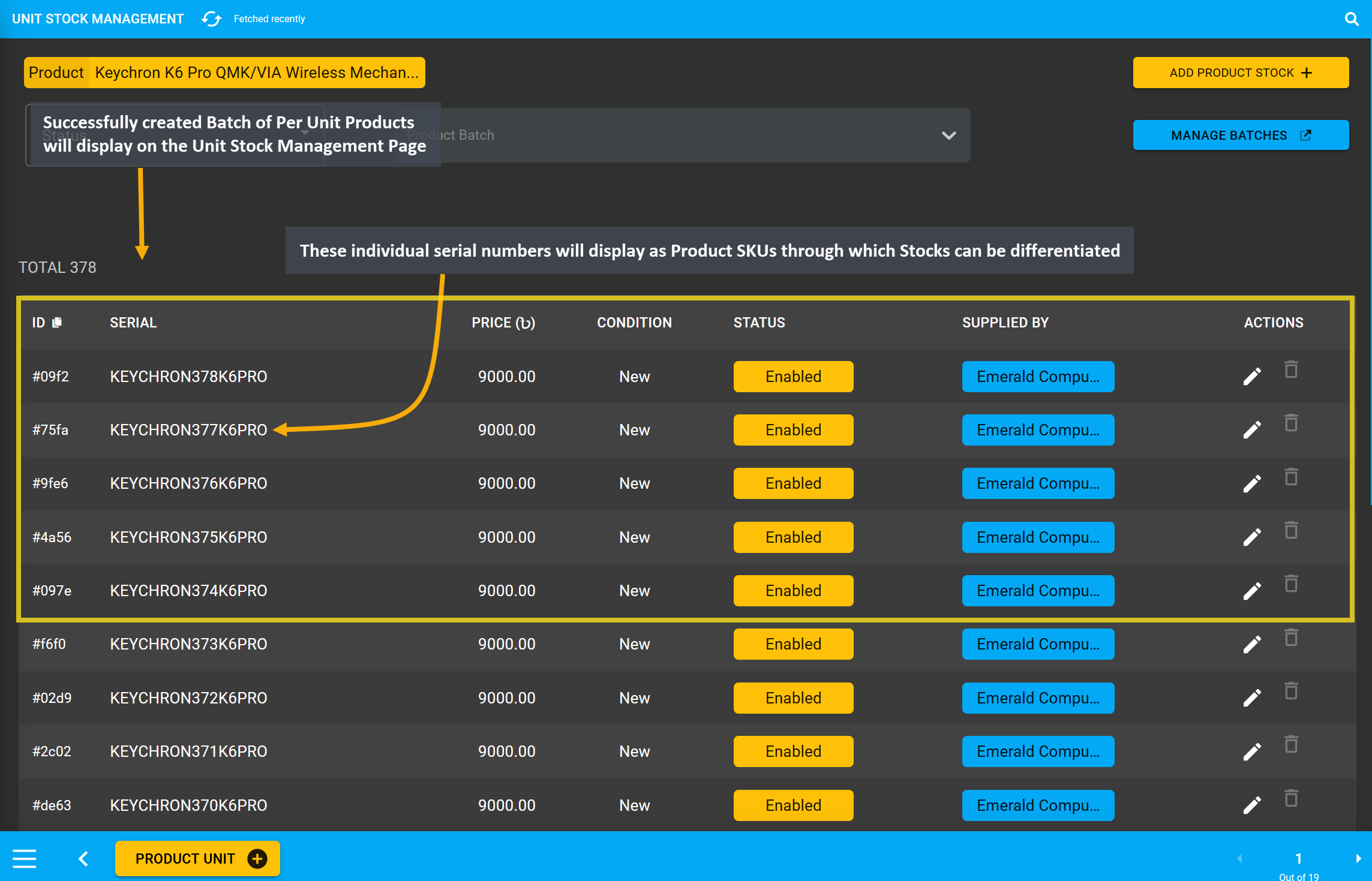Screen dimensions: 1372x881
Task: Toggle Enabled status for KEYCHRON377K6PRO
Action: click(793, 430)
